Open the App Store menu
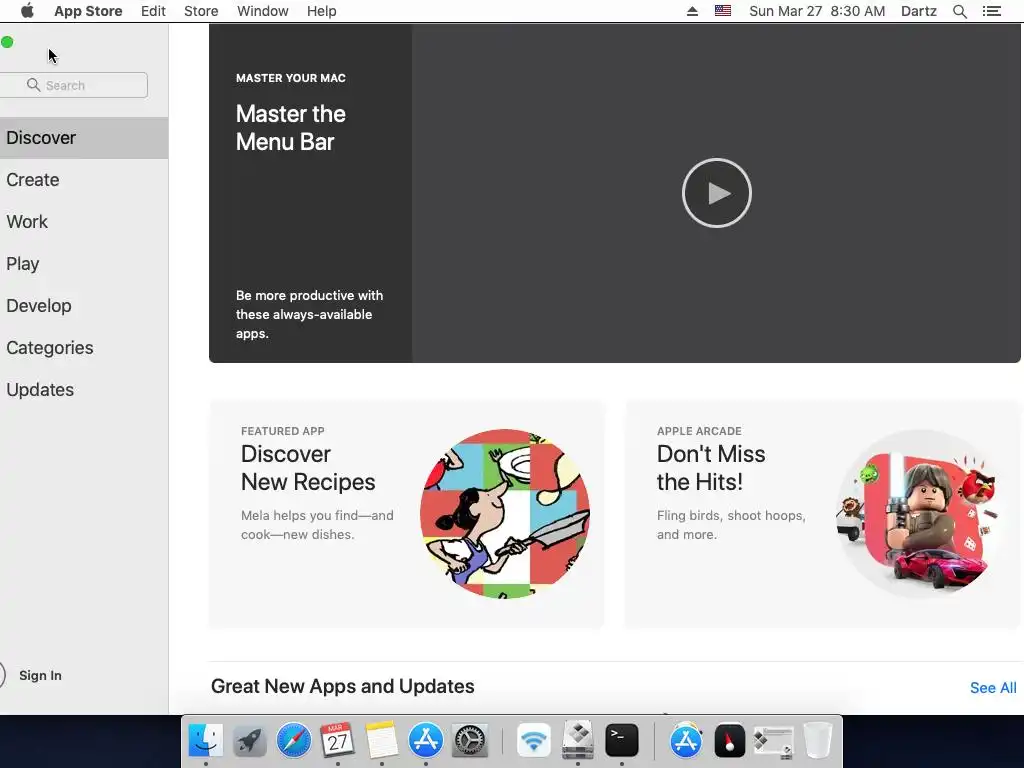The height and width of the screenshot is (768, 1024). (88, 11)
